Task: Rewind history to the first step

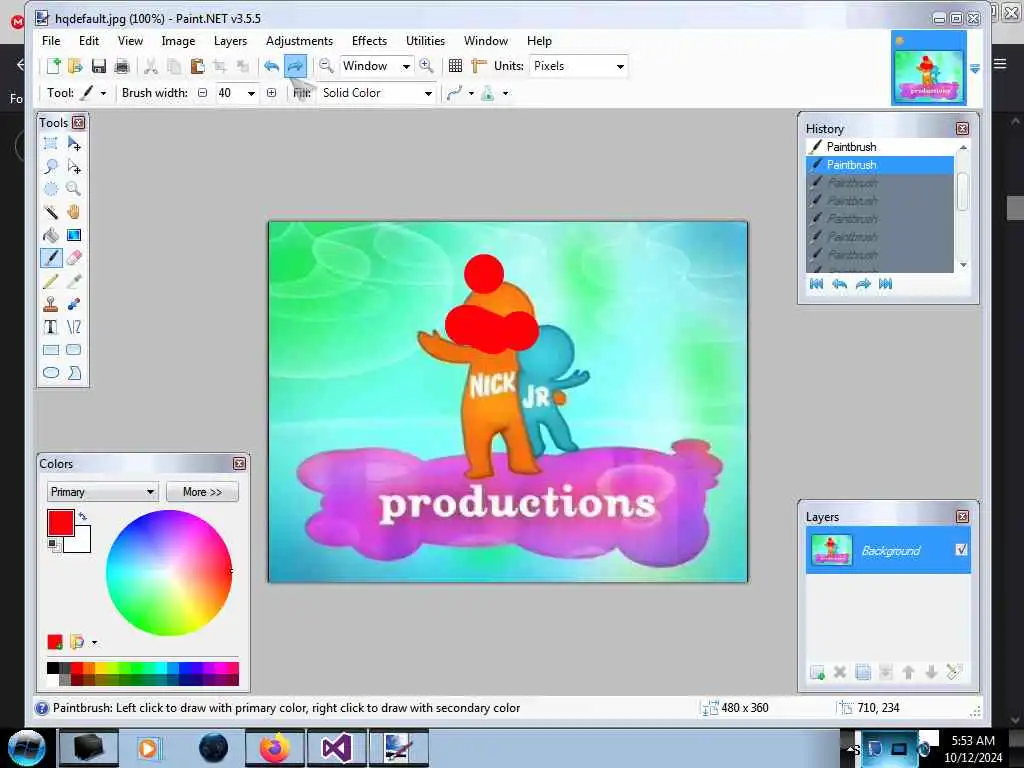Action: (x=816, y=283)
